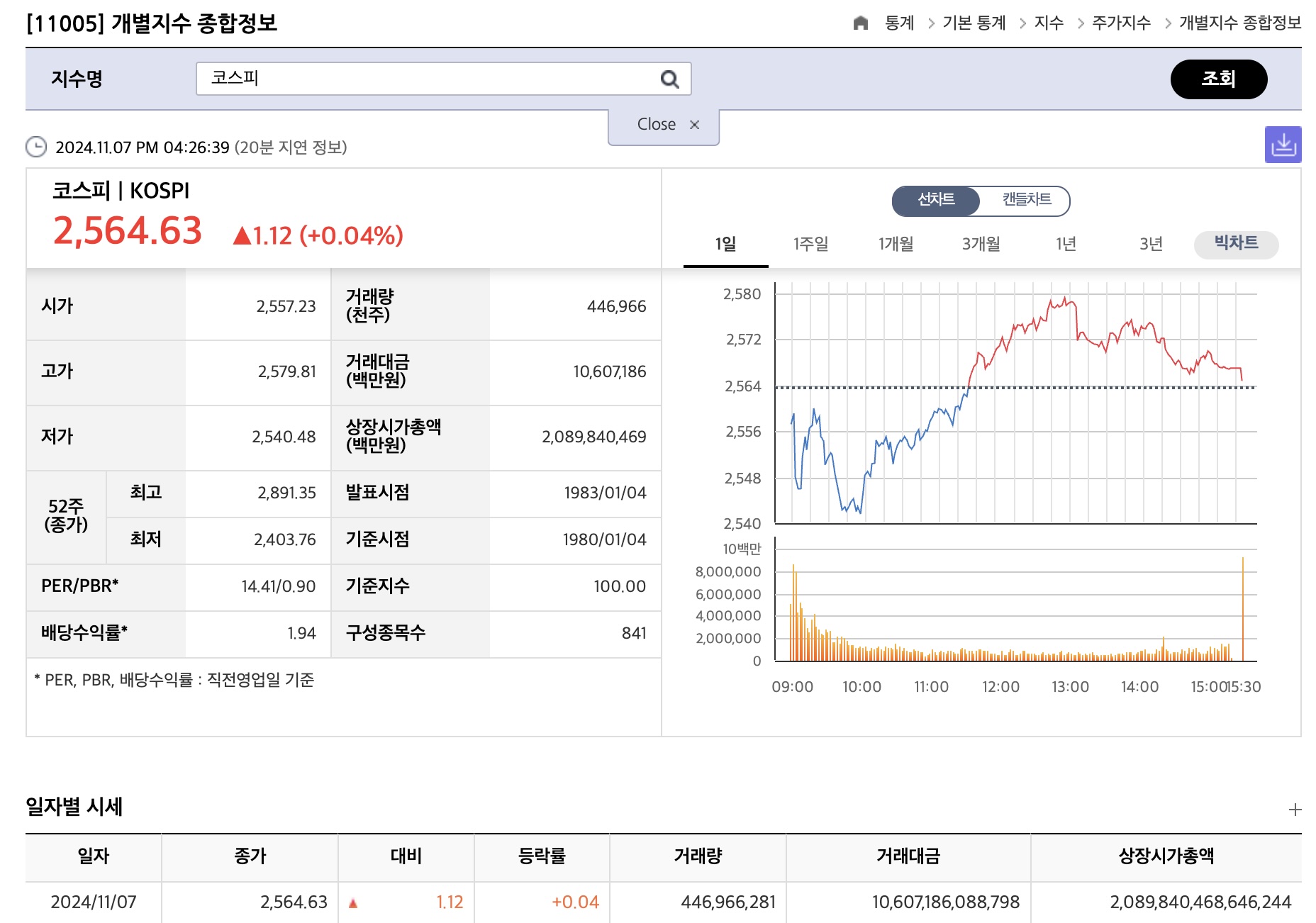This screenshot has width=1316, height=923.
Task: Switch to 캔들차트 chart type
Action: coord(1026,200)
